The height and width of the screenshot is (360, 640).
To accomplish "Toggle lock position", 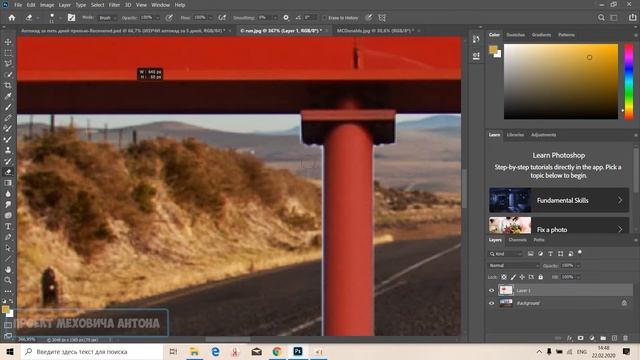I will click(522, 277).
